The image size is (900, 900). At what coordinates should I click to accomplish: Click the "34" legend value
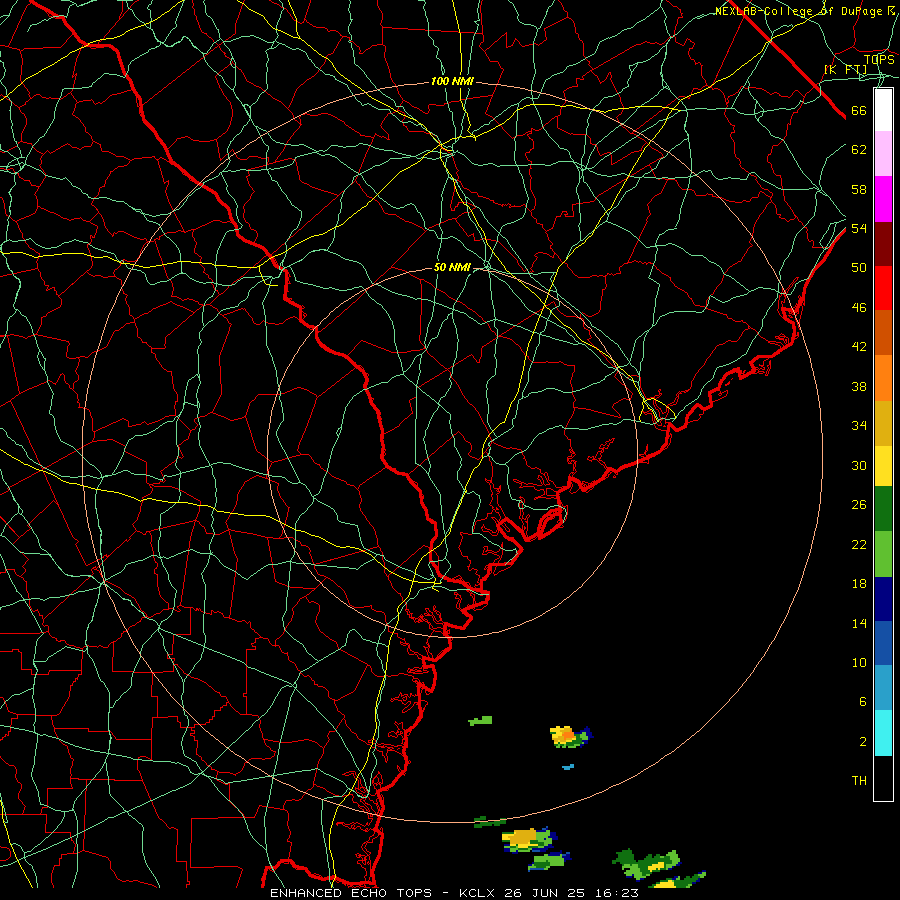coord(859,426)
